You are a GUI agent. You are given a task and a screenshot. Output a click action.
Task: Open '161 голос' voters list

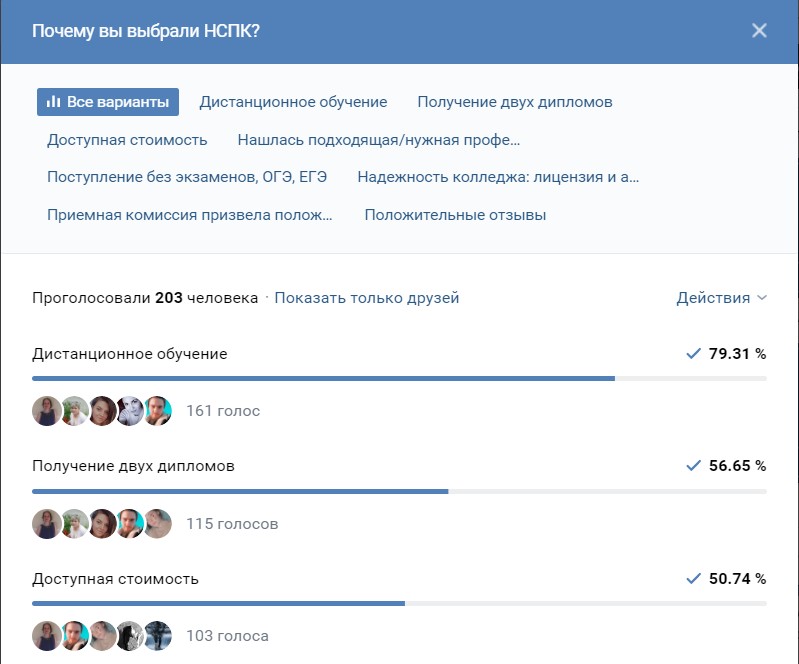tap(222, 411)
